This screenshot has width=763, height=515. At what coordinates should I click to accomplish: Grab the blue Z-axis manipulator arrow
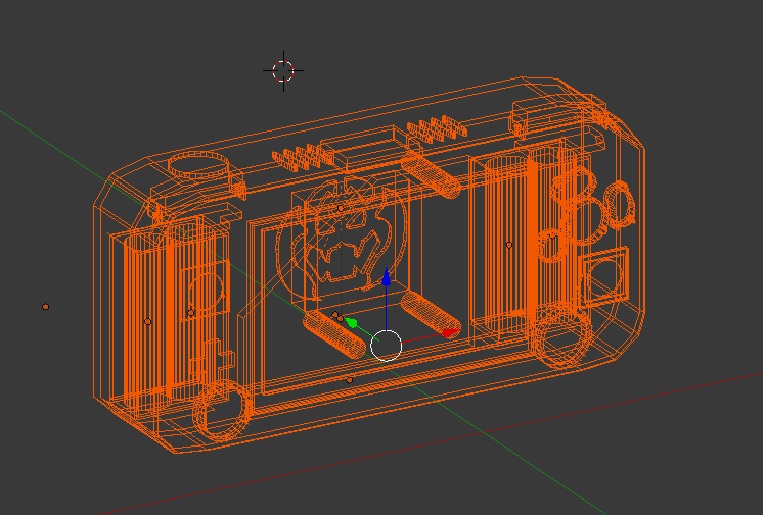[386, 277]
